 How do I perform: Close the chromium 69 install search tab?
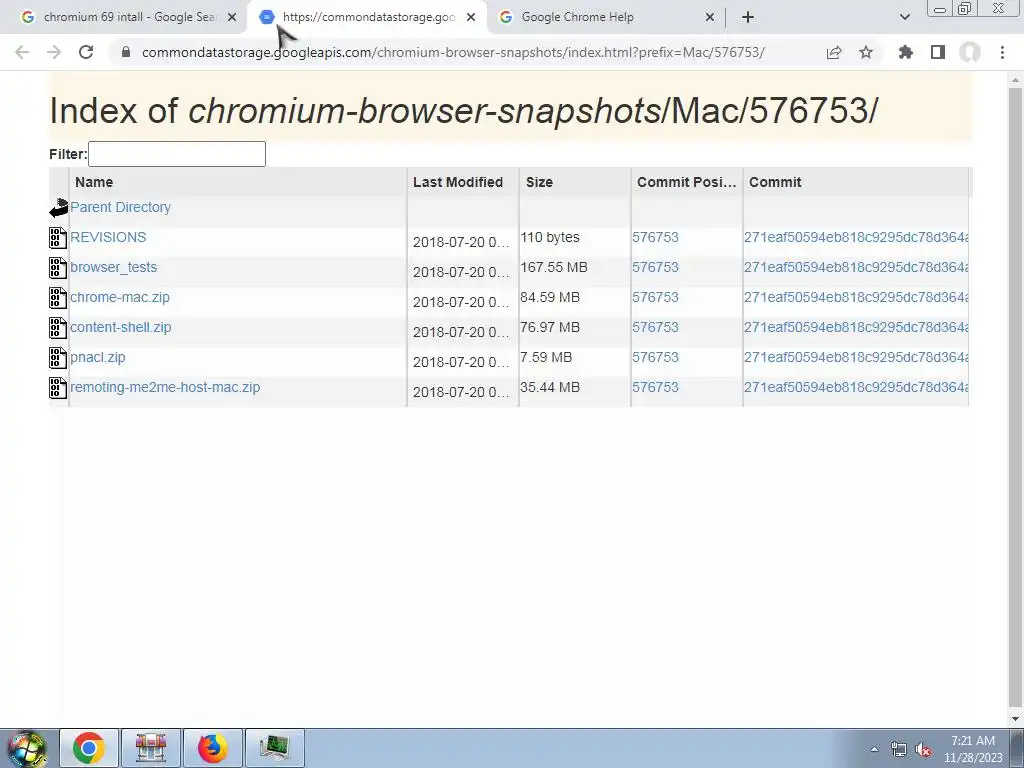click(x=232, y=18)
